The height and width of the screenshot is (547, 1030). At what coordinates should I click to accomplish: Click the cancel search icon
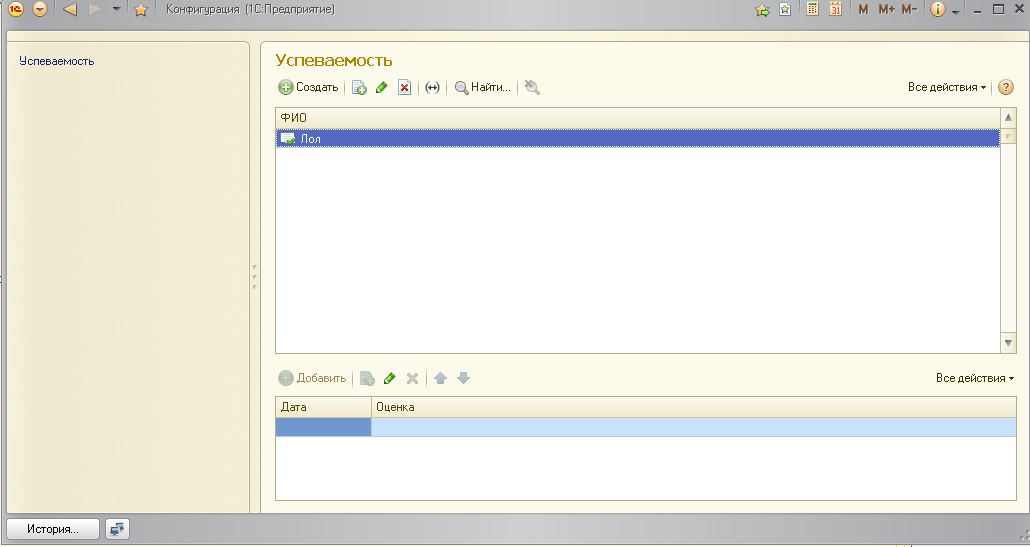coord(532,87)
